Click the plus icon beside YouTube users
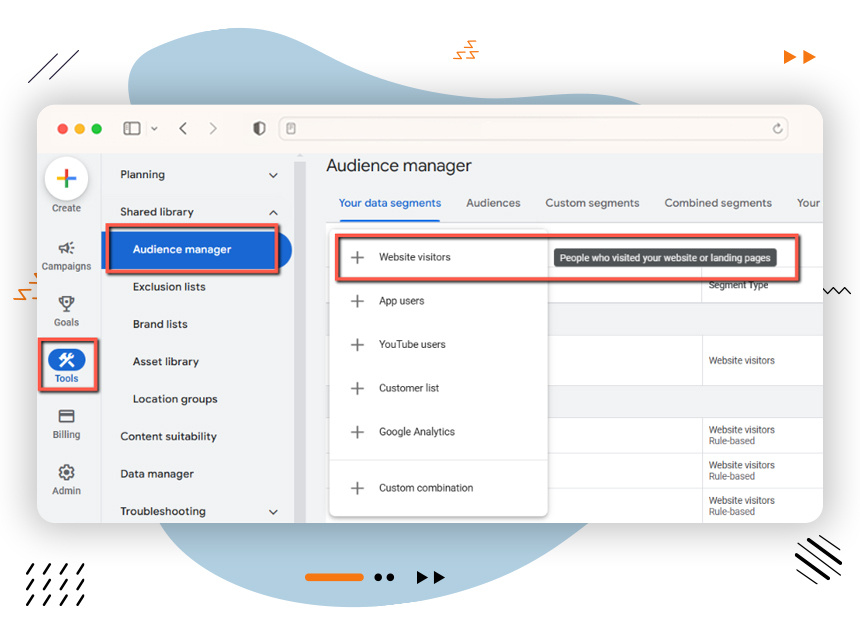Screen dimensions: 860x628 click(357, 344)
